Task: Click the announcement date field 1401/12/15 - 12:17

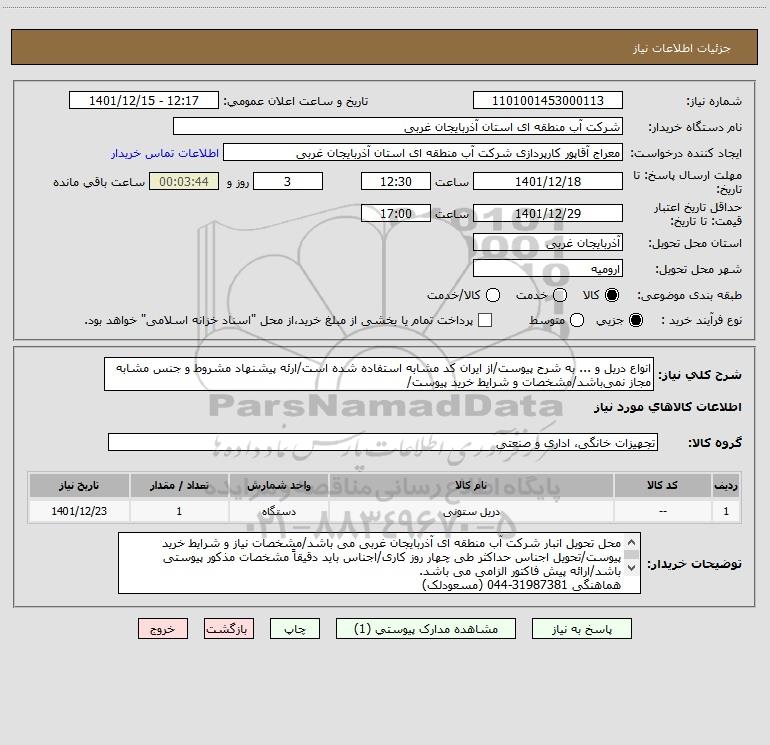Action: [144, 100]
